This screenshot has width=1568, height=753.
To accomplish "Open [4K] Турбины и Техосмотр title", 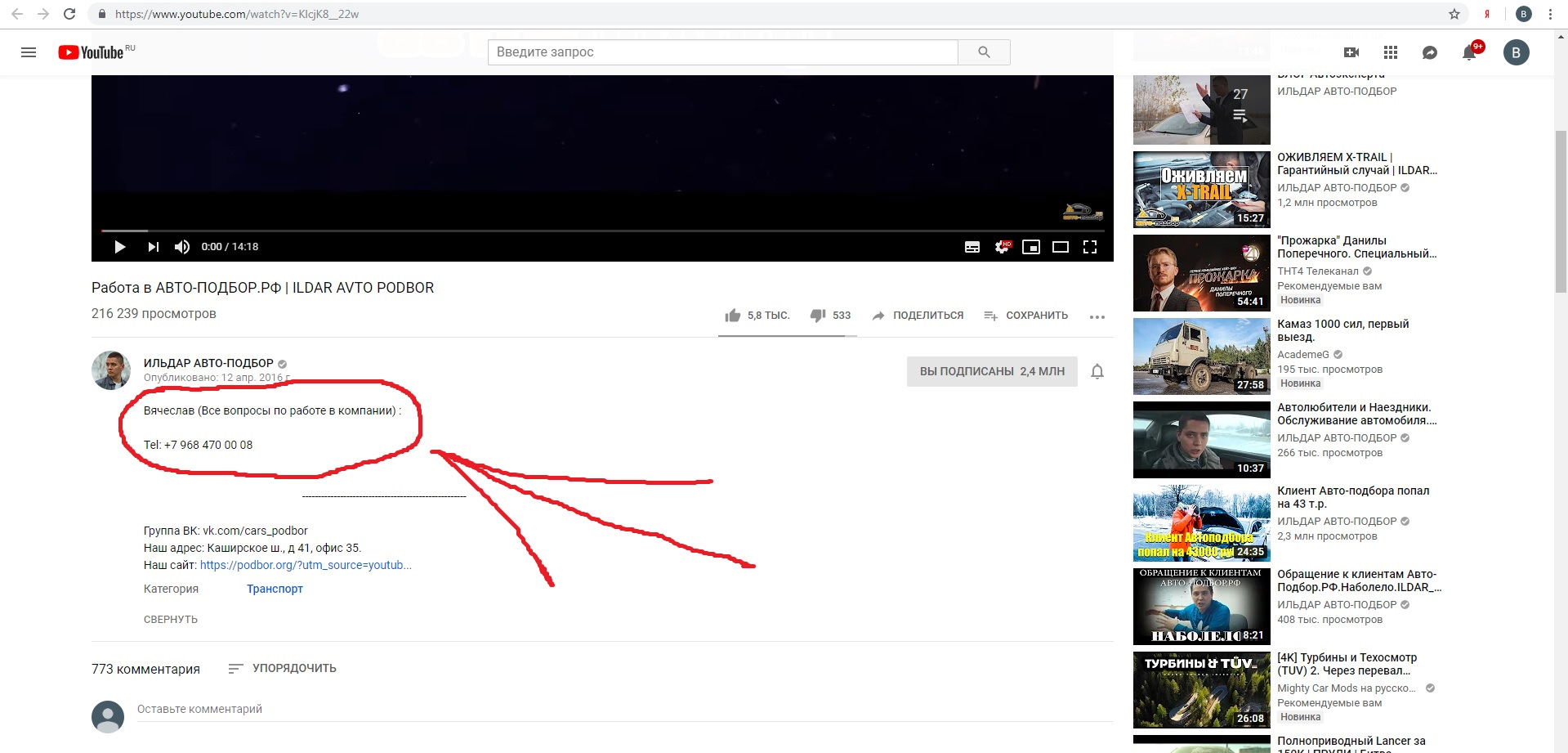I will coord(1347,664).
